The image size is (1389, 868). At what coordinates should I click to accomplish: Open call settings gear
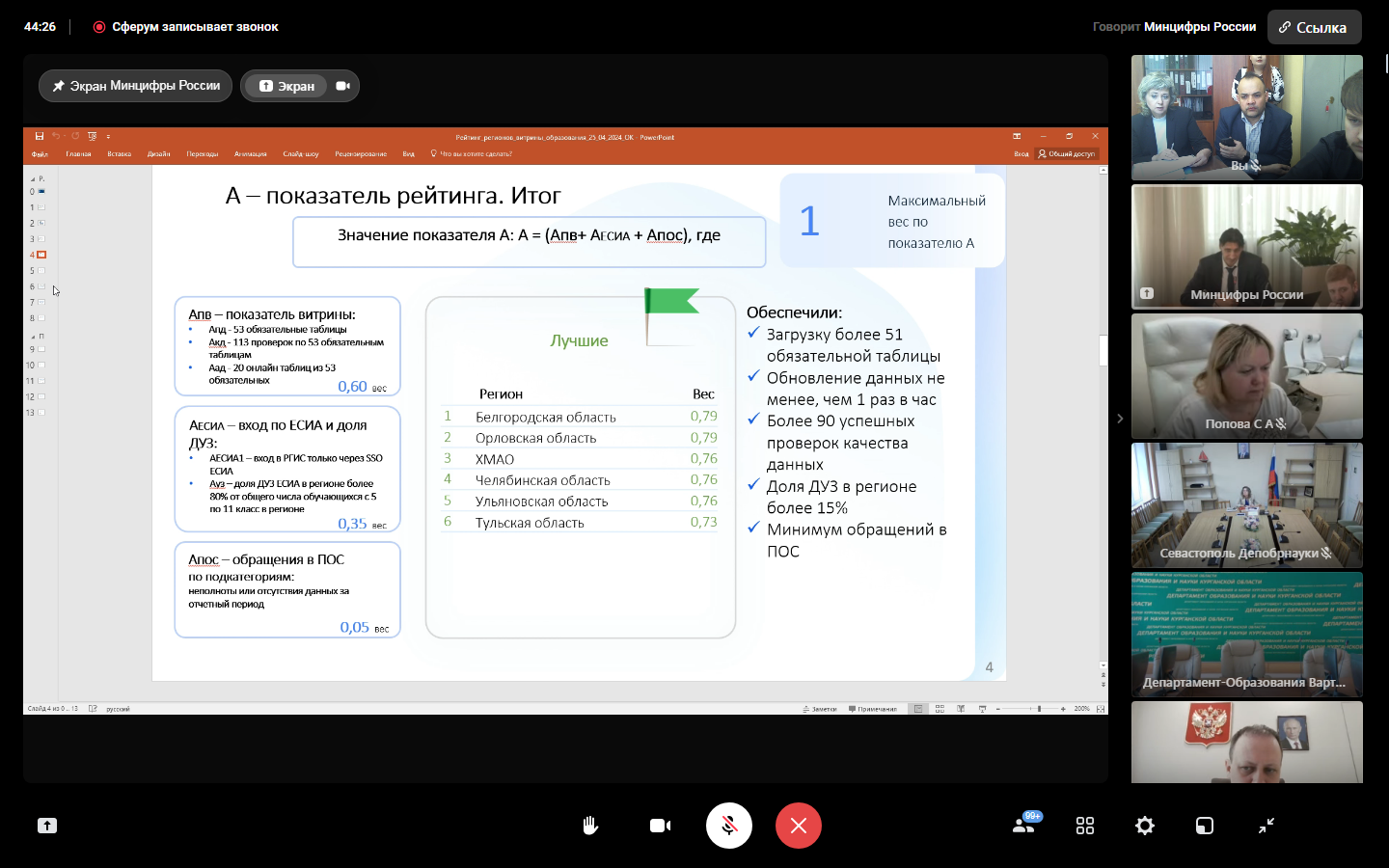point(1145,826)
